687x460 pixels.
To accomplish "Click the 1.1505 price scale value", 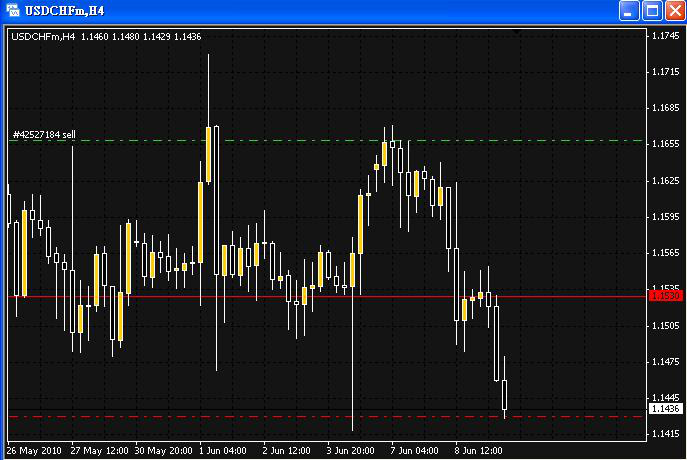I will tap(666, 326).
